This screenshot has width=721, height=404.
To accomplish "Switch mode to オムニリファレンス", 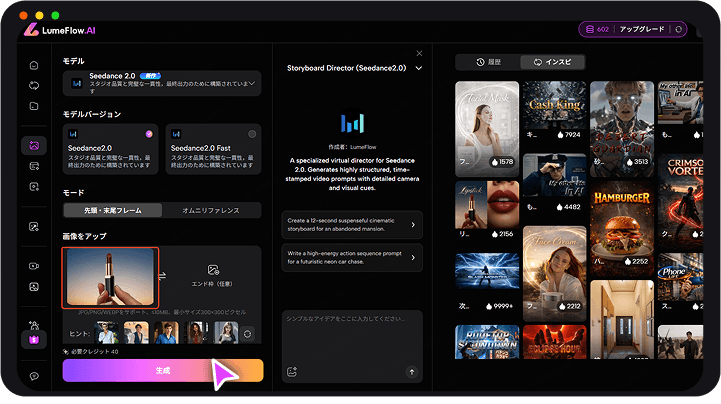I will pos(210,210).
